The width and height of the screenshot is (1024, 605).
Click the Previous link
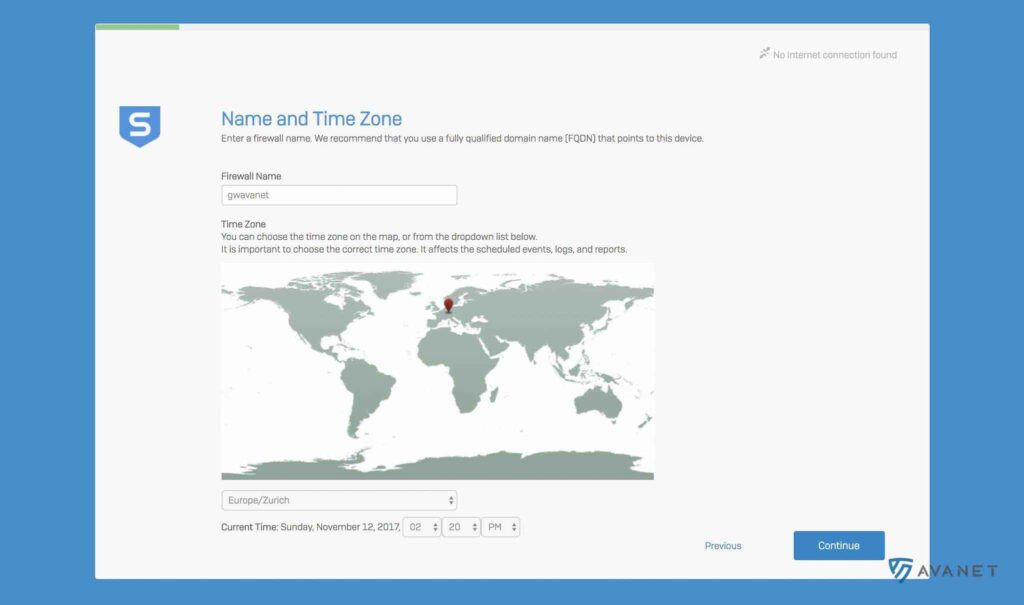(723, 546)
